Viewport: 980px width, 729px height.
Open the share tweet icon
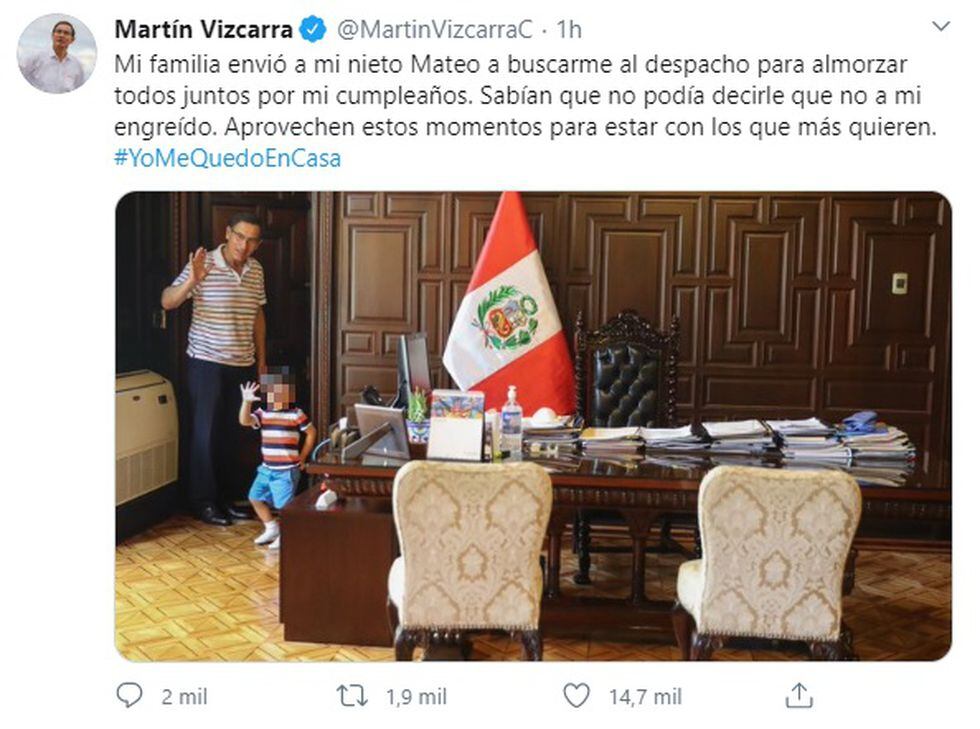click(x=798, y=695)
